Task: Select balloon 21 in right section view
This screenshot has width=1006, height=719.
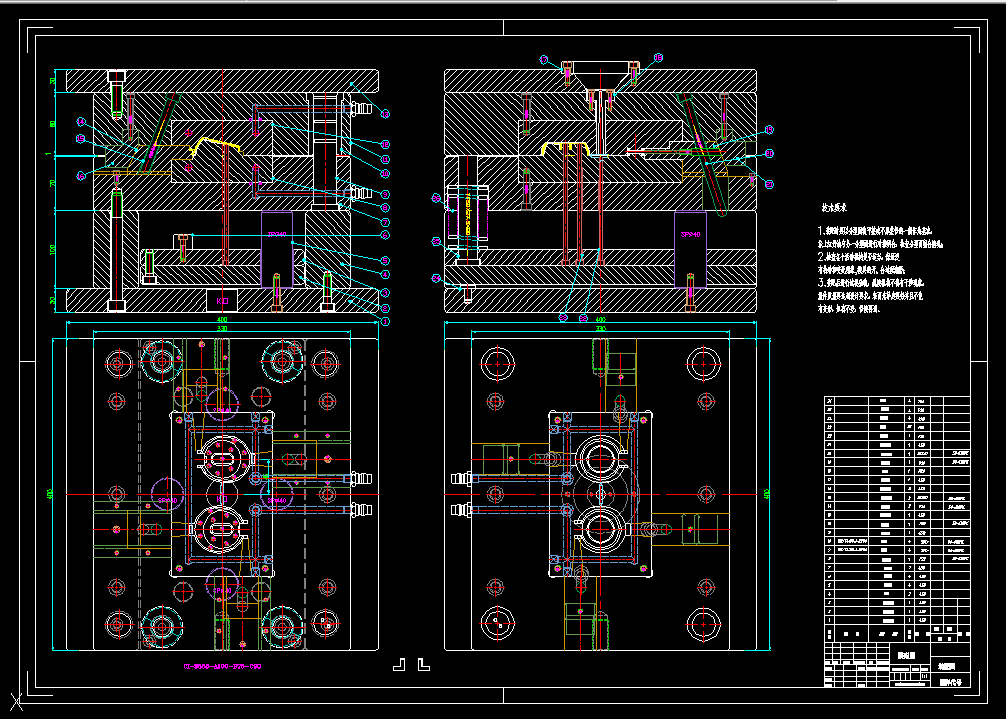Action: (769, 184)
